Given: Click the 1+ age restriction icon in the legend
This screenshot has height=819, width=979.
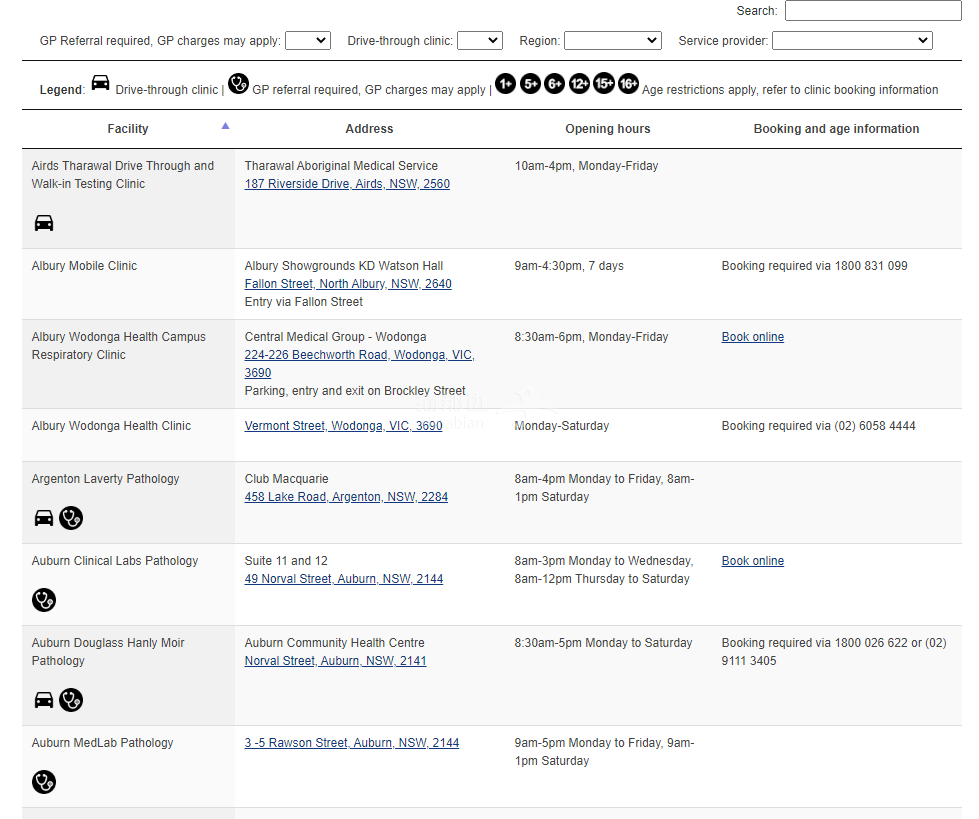Looking at the screenshot, I should 506,84.
